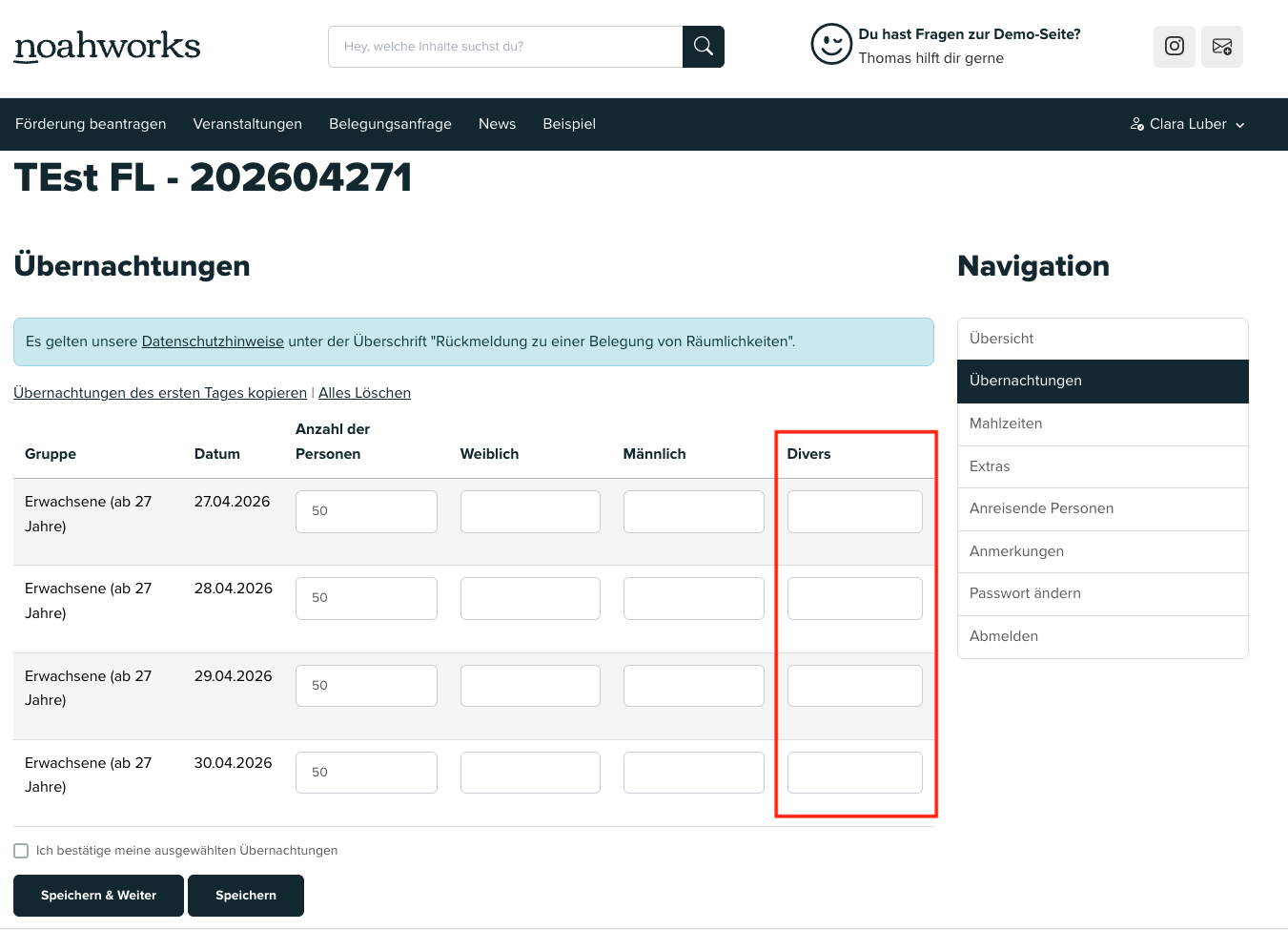1288x930 pixels.
Task: Click the Divers input field for 27.04.2026
Action: 854,511
